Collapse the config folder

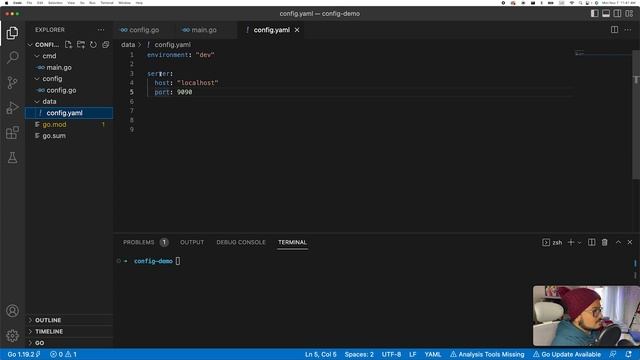[x=37, y=79]
